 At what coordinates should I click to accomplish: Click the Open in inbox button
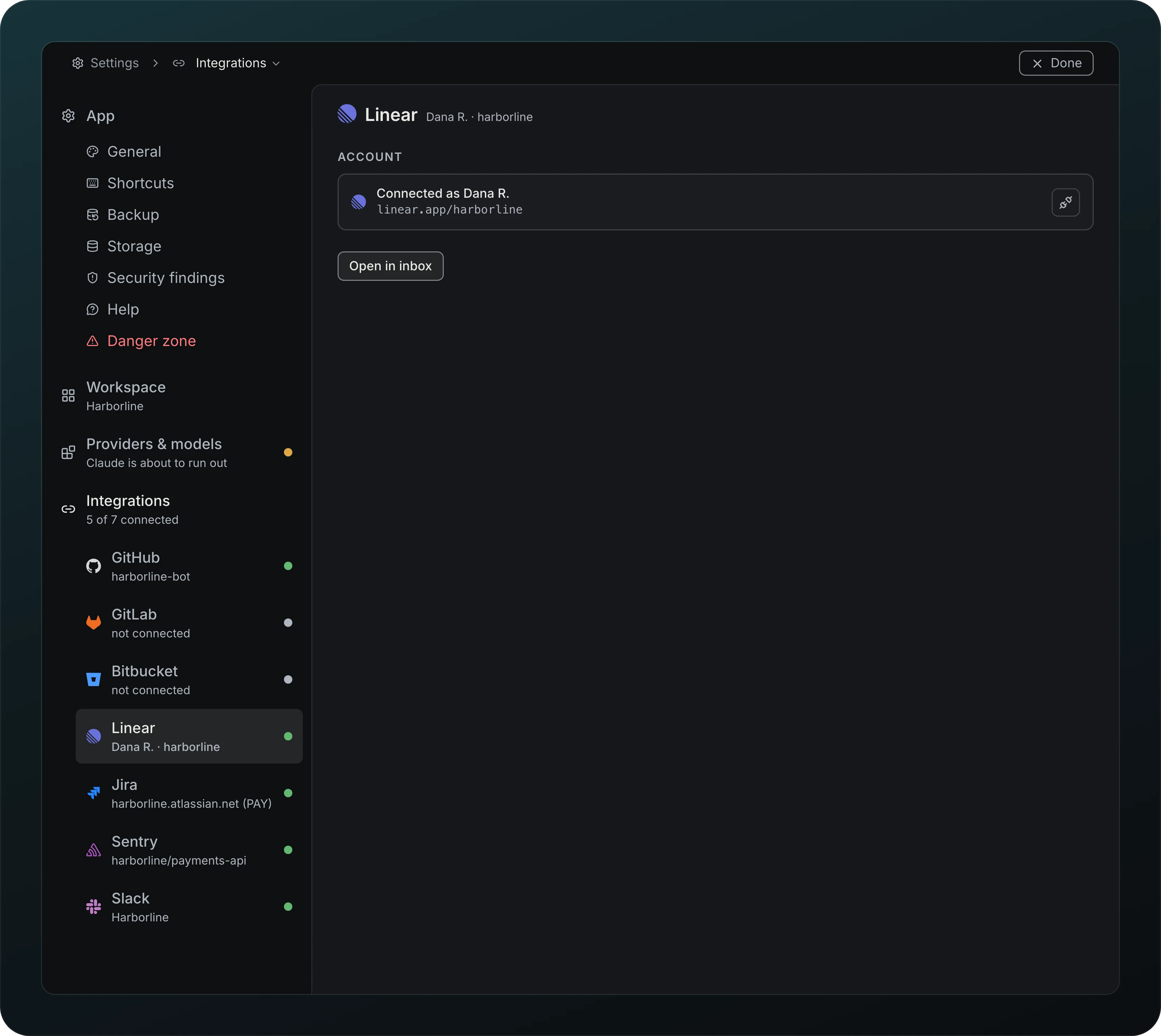coord(391,266)
